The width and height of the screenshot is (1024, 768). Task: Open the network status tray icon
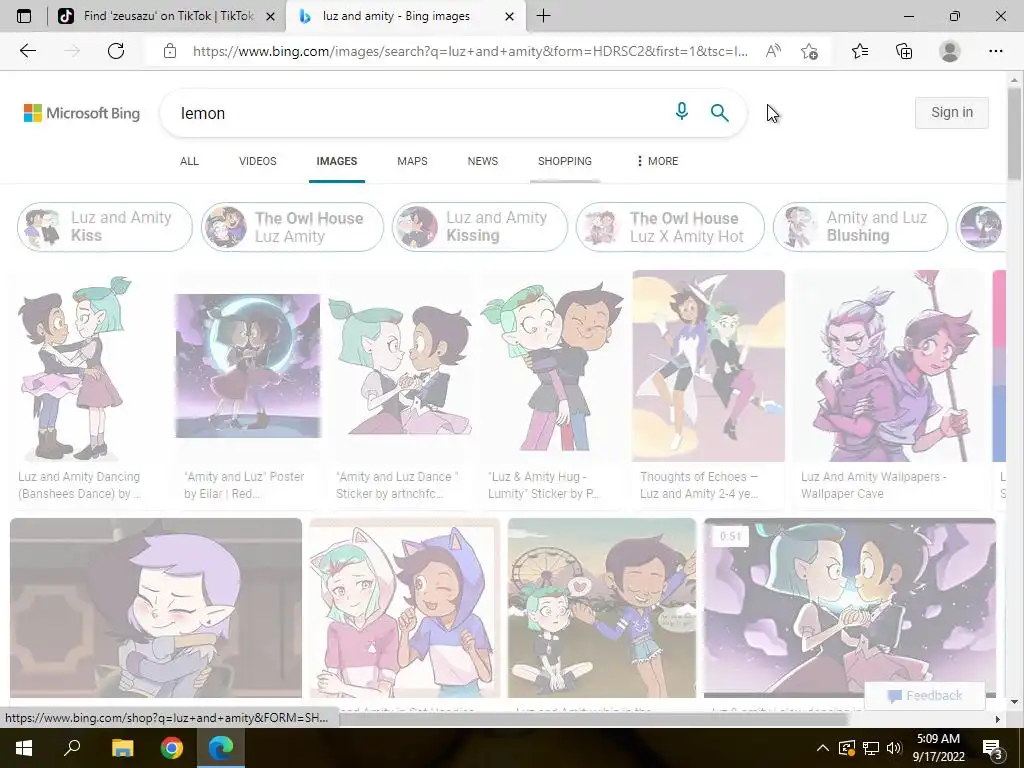coord(871,748)
